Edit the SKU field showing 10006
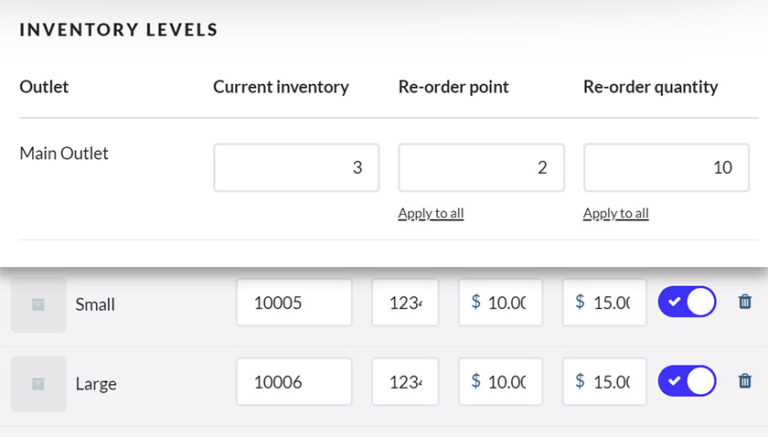The image size is (768, 437). 294,381
